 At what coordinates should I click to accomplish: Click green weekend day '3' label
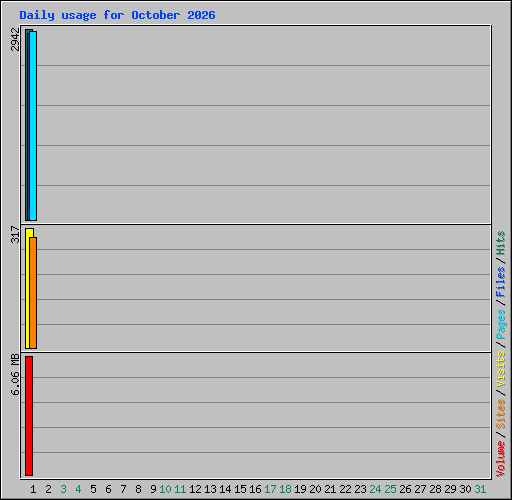63,489
